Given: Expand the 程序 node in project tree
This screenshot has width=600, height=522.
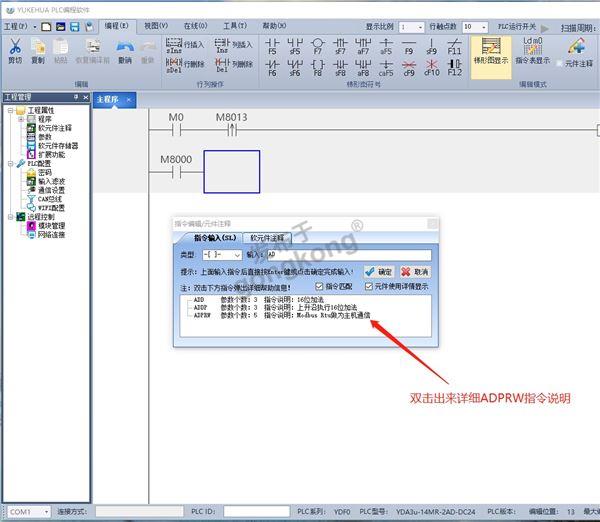Looking at the screenshot, I should [x=21, y=119].
